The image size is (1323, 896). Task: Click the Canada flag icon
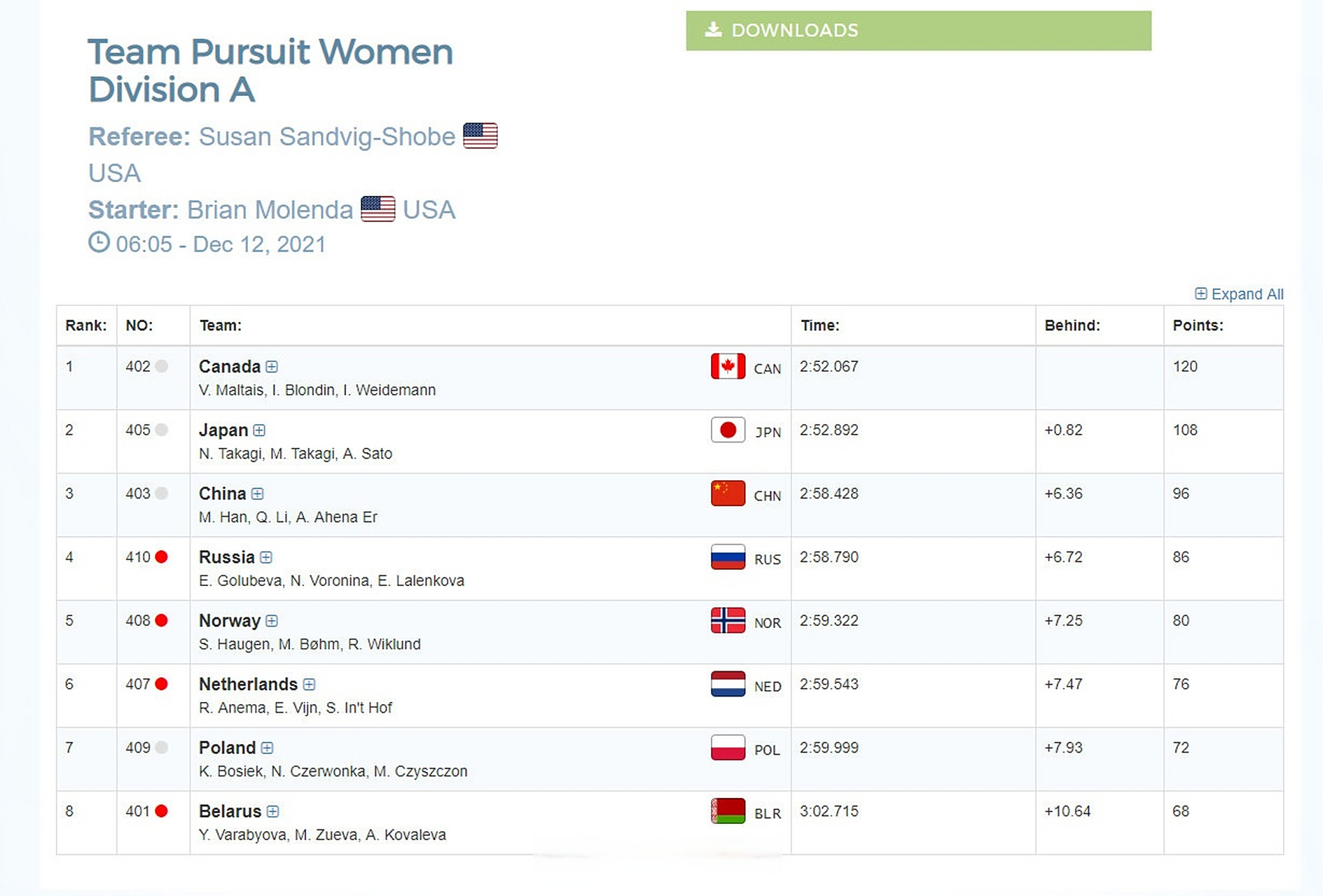pyautogui.click(x=728, y=366)
